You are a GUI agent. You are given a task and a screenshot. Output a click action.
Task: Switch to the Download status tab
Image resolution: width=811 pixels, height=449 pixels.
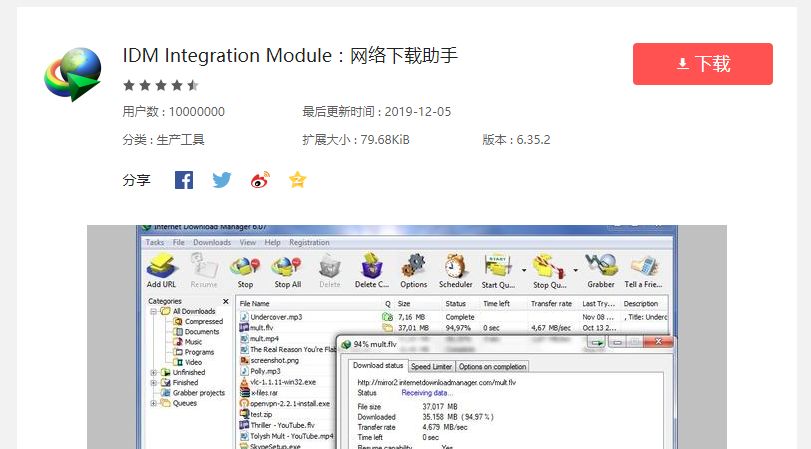(x=378, y=365)
